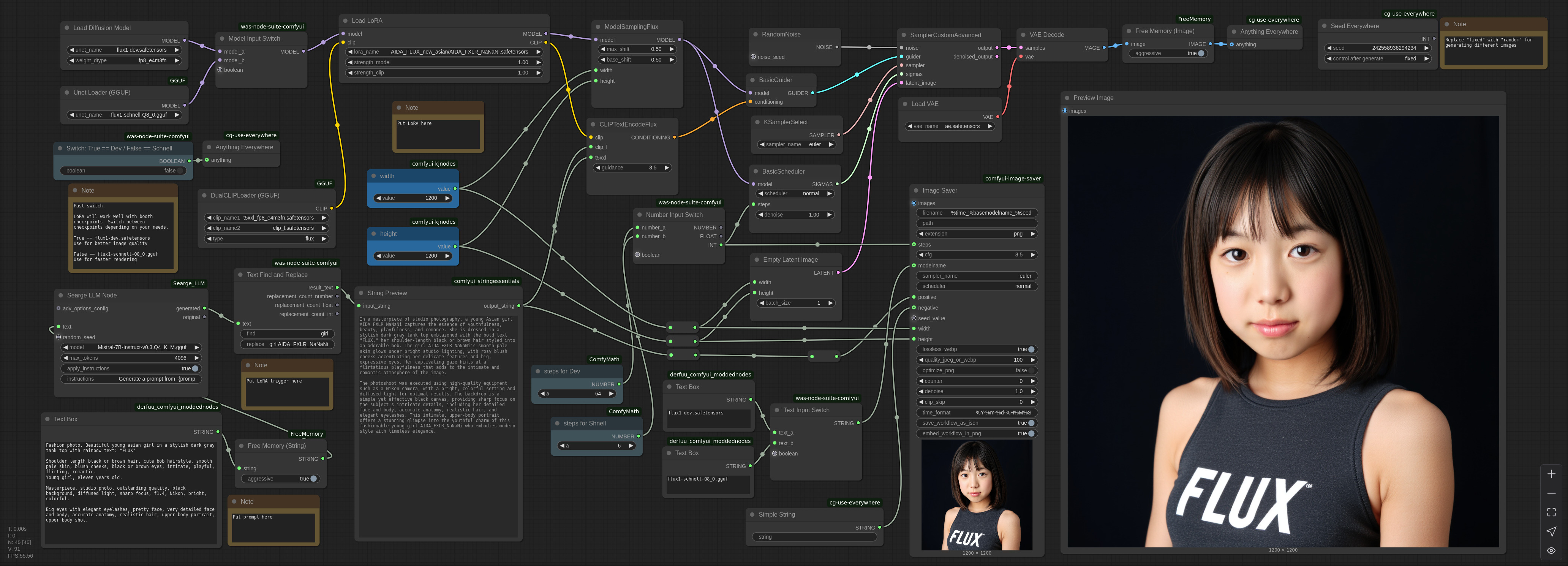Increase the width node value of 1200

(x=447, y=198)
